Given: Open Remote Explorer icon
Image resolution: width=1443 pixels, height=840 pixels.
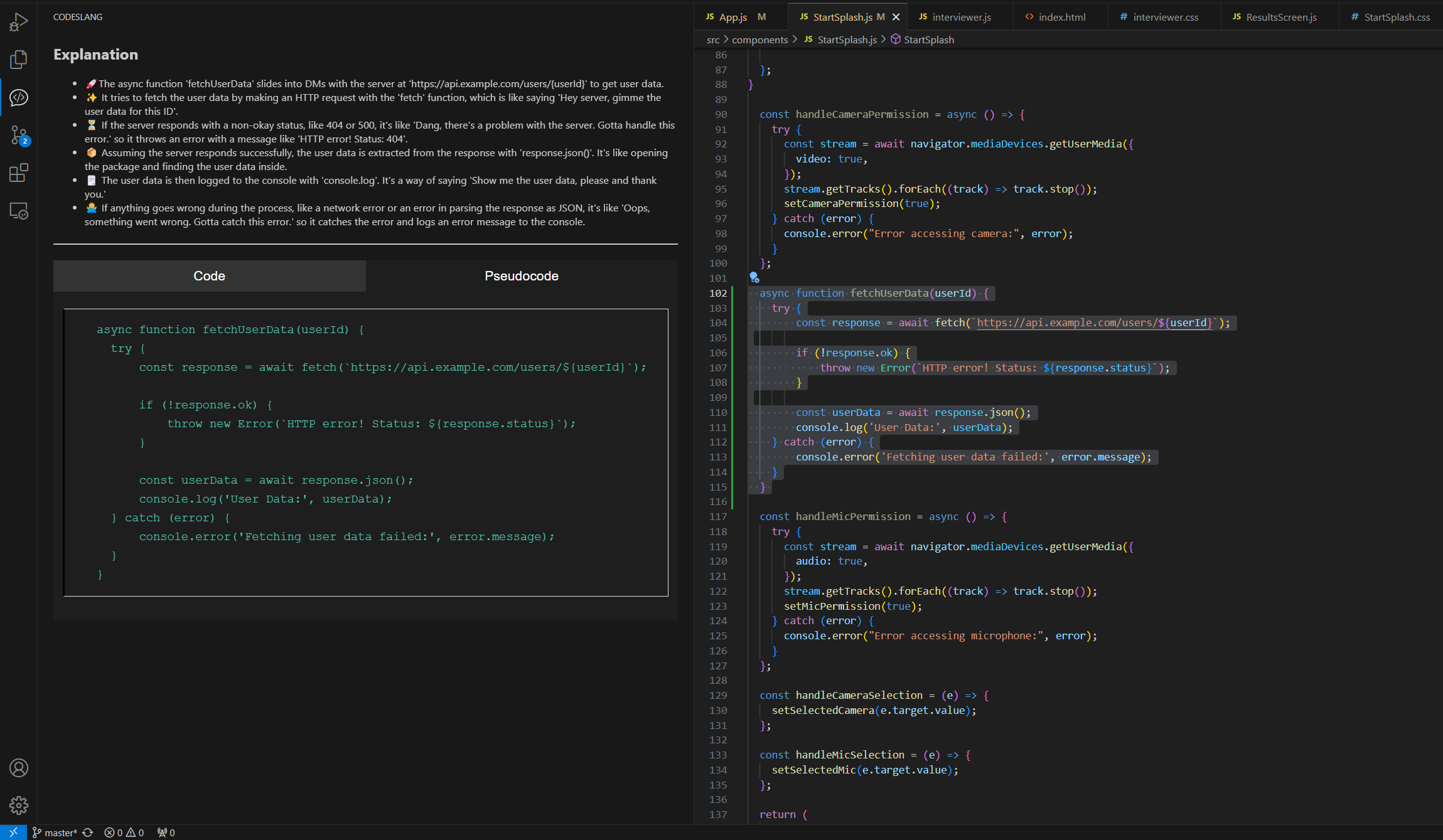Looking at the screenshot, I should tap(18, 211).
